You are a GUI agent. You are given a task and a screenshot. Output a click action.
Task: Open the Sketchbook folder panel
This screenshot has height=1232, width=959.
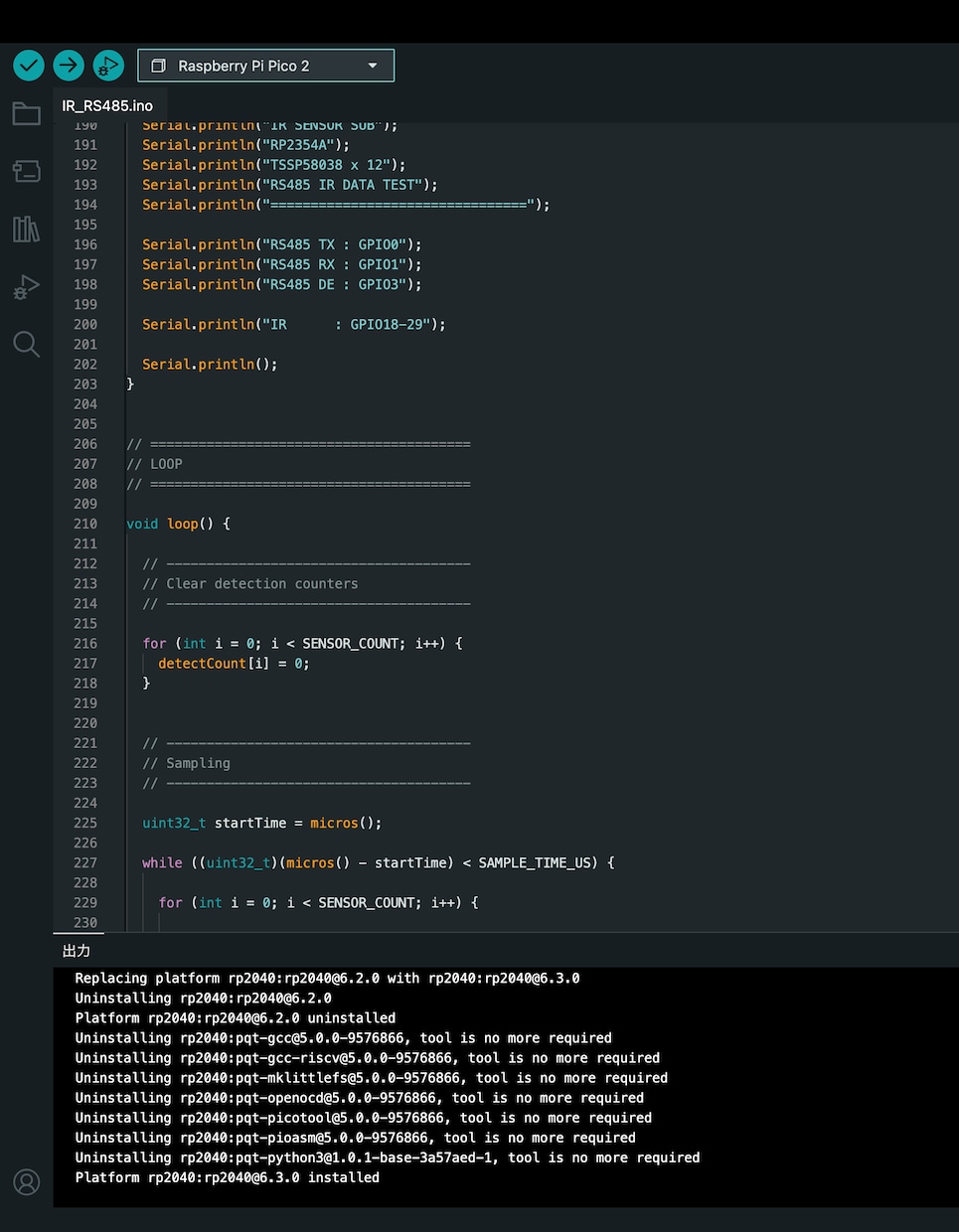point(27,113)
